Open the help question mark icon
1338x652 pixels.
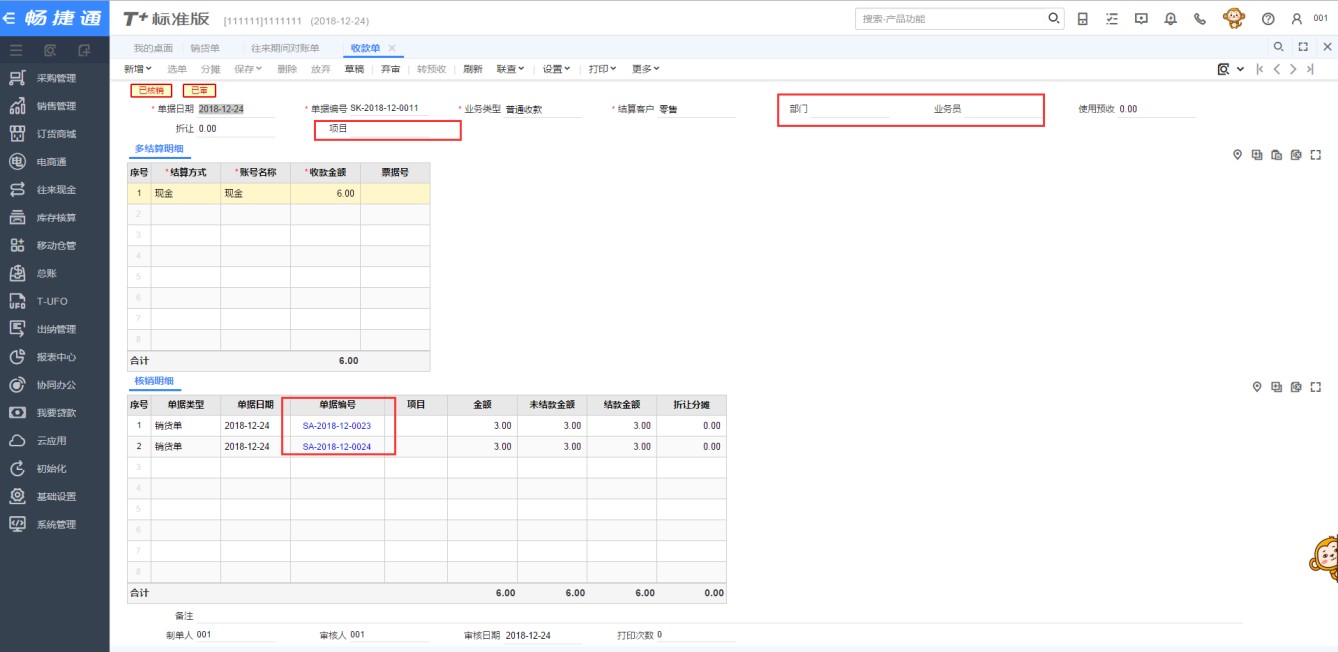pyautogui.click(x=1268, y=19)
